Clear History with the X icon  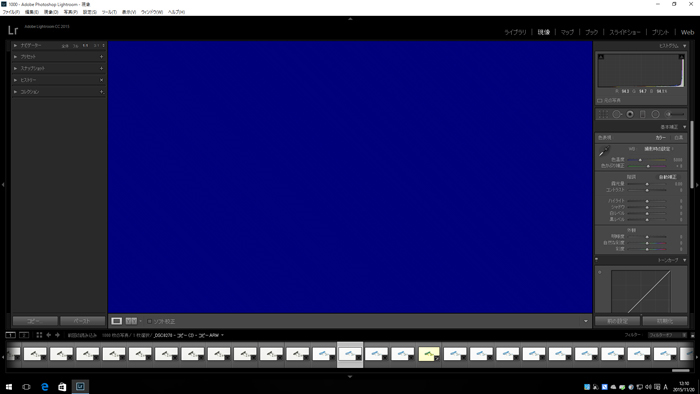[101, 80]
